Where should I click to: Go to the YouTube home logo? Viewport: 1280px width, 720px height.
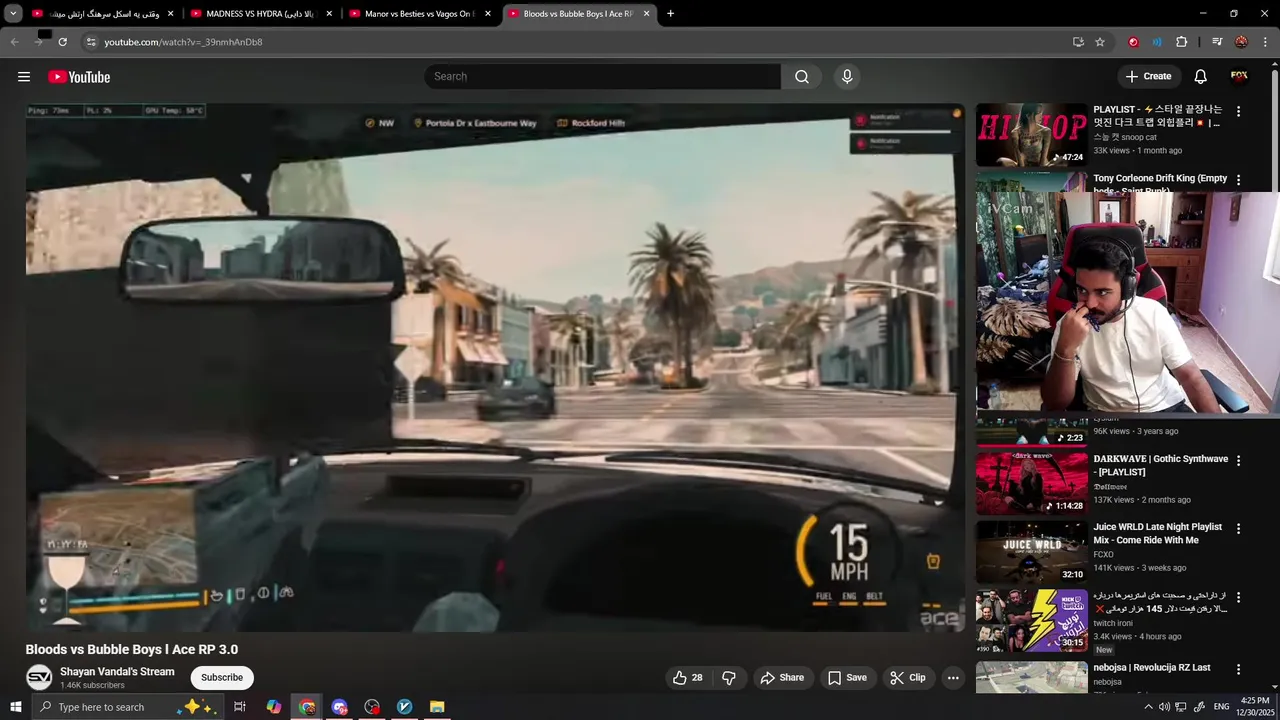tap(79, 77)
